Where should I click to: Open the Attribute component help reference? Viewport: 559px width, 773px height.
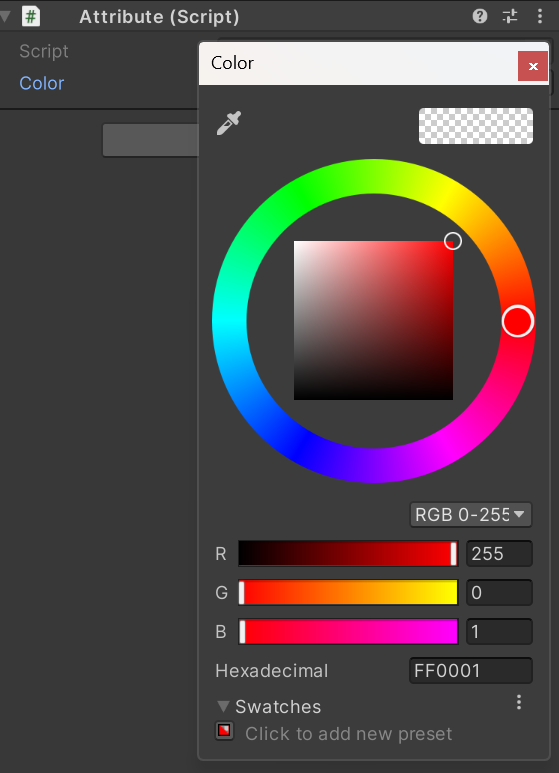click(x=480, y=16)
